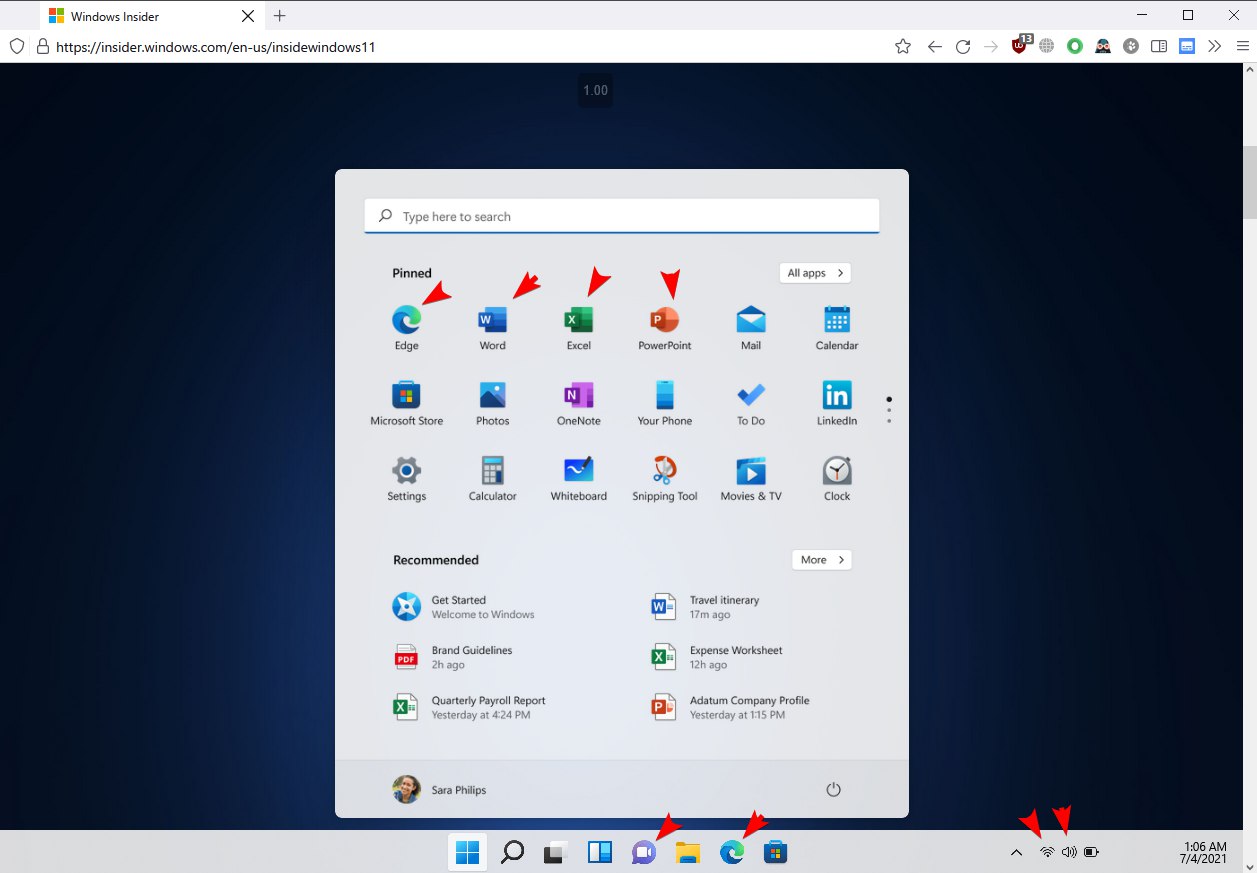This screenshot has width=1257, height=873.
Task: Click the 'Type here to search' box
Action: pyautogui.click(x=622, y=216)
